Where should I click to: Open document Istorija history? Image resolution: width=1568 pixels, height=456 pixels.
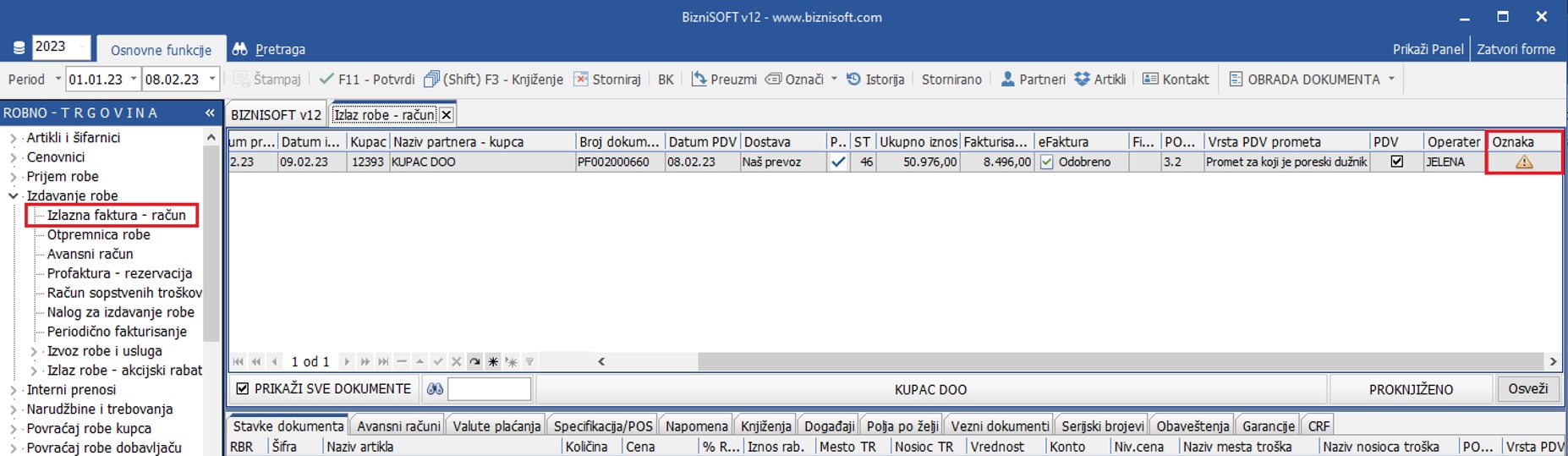pyautogui.click(x=875, y=79)
